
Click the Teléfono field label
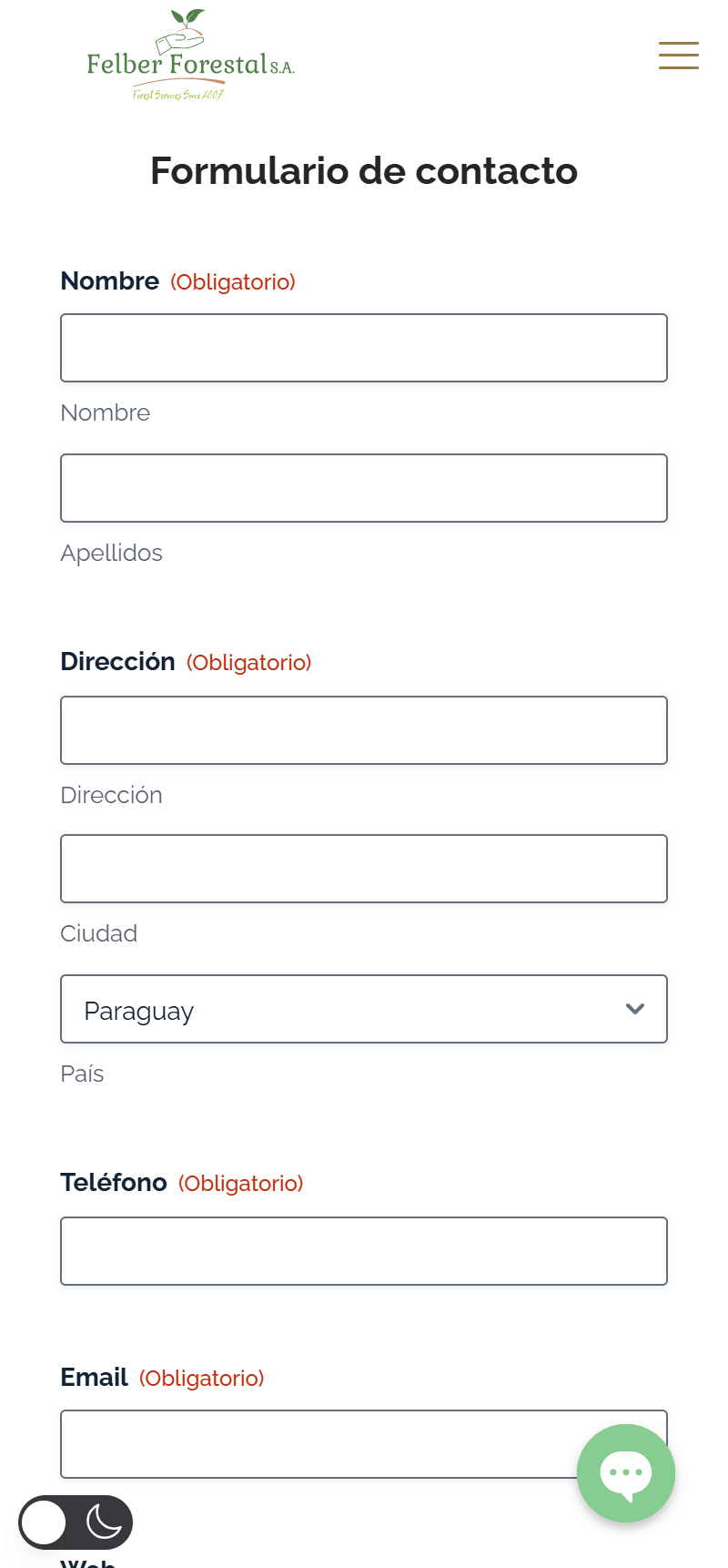pyautogui.click(x=114, y=1183)
